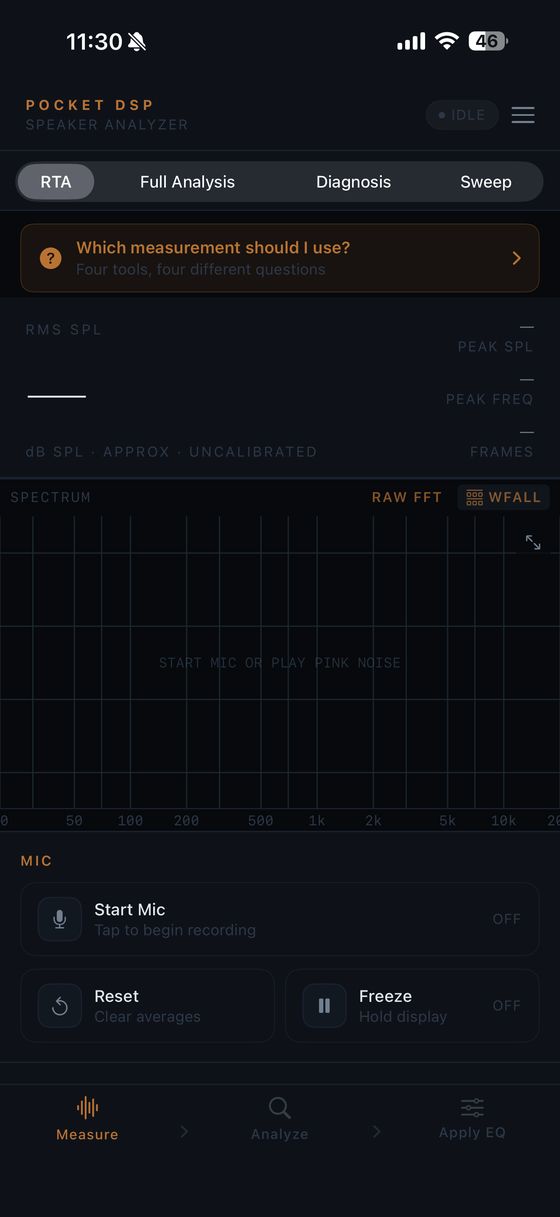This screenshot has width=560, height=1217.
Task: Tap the status bar battery indicator
Action: coord(488,41)
